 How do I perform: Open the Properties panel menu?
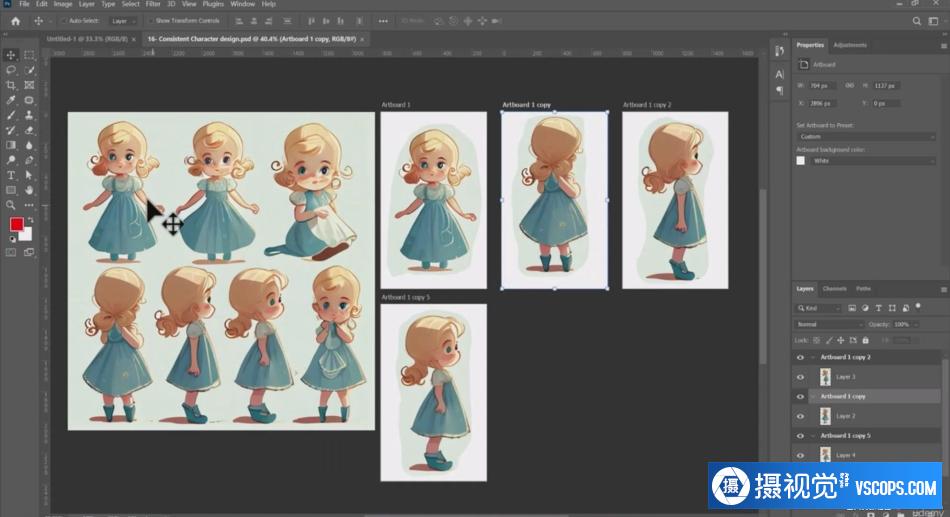[943, 45]
